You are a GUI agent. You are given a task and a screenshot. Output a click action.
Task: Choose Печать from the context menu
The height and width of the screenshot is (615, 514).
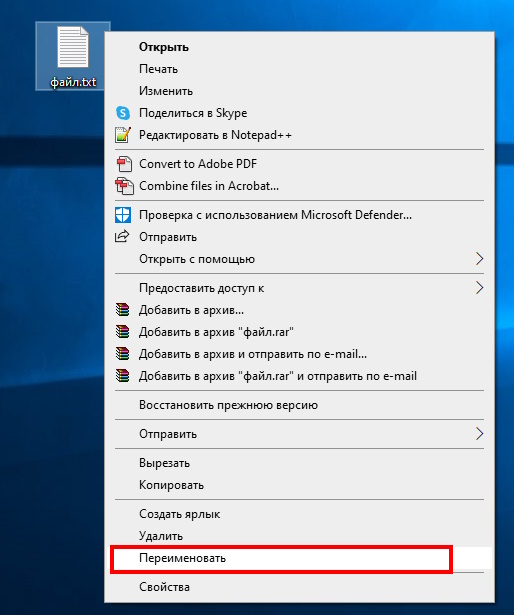299,69
